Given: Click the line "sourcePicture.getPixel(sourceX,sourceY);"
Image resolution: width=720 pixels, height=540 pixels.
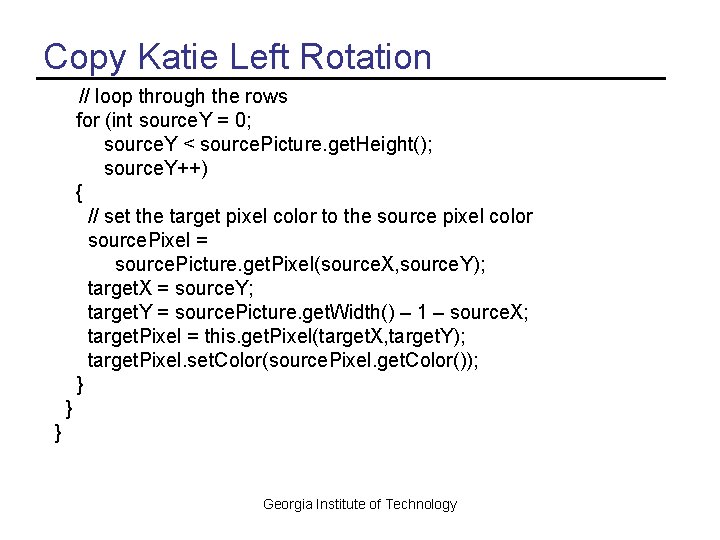Looking at the screenshot, I should tap(300, 264).
